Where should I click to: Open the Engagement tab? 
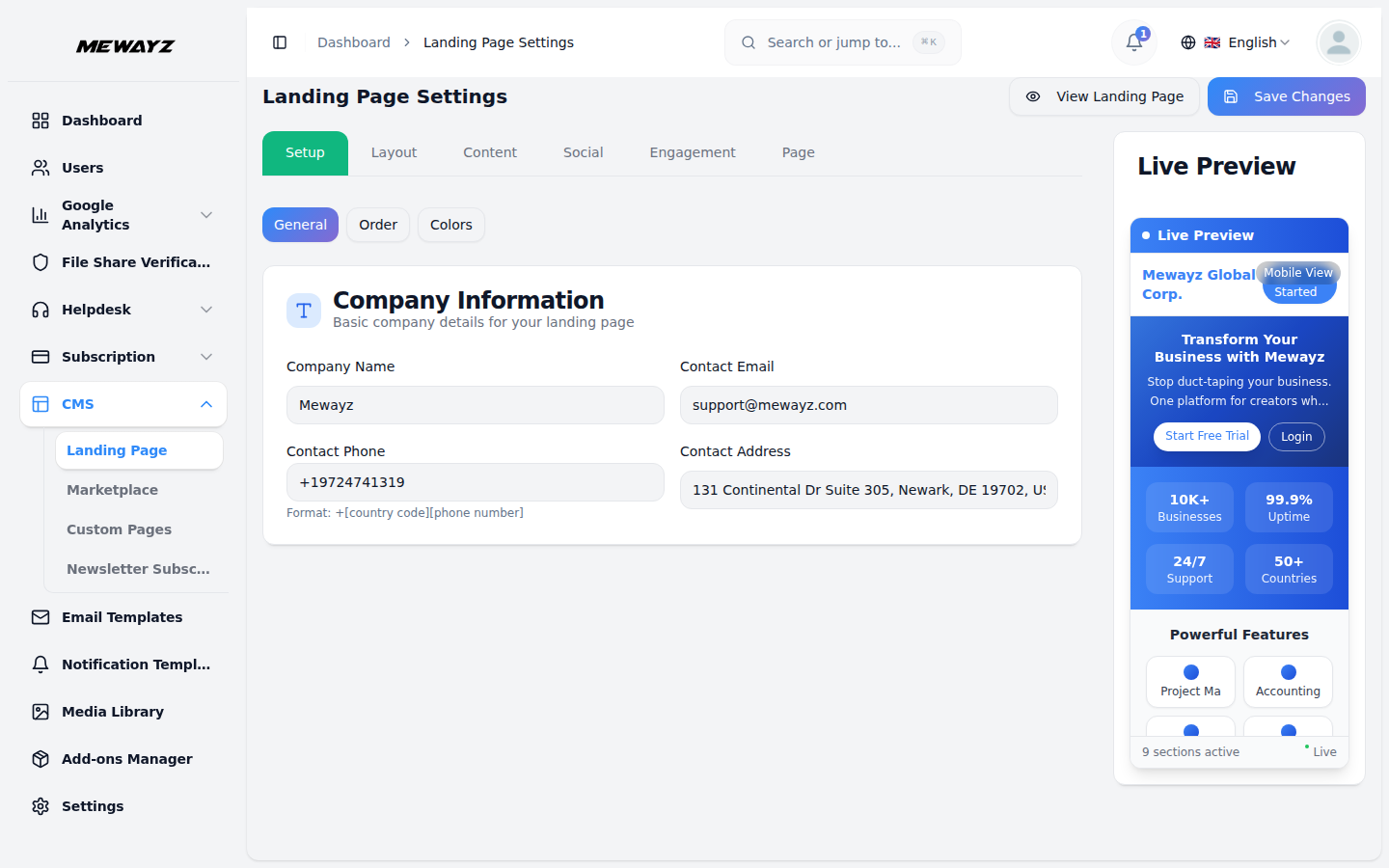tap(692, 152)
